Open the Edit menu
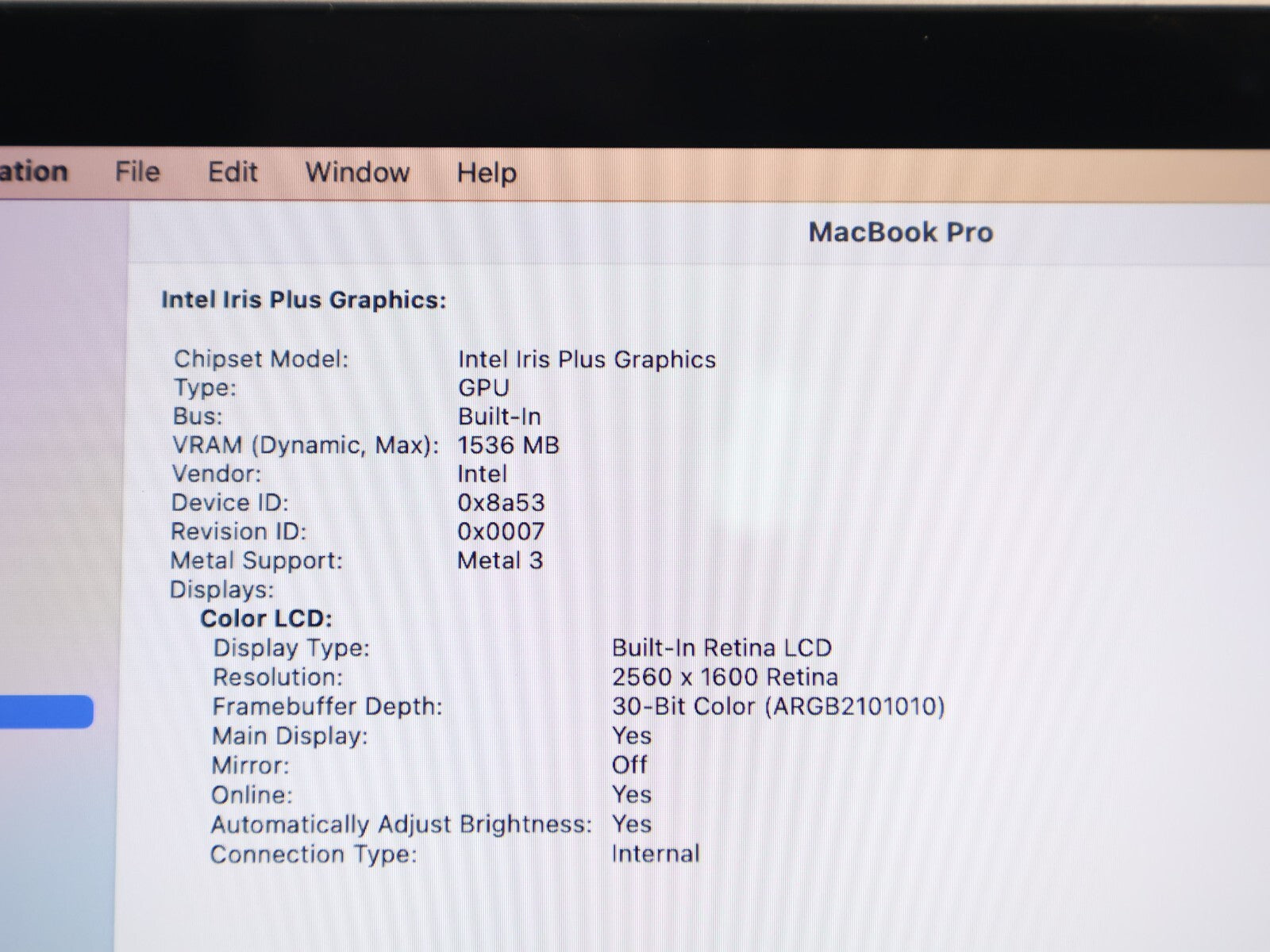This screenshot has height=952, width=1270. pyautogui.click(x=233, y=172)
